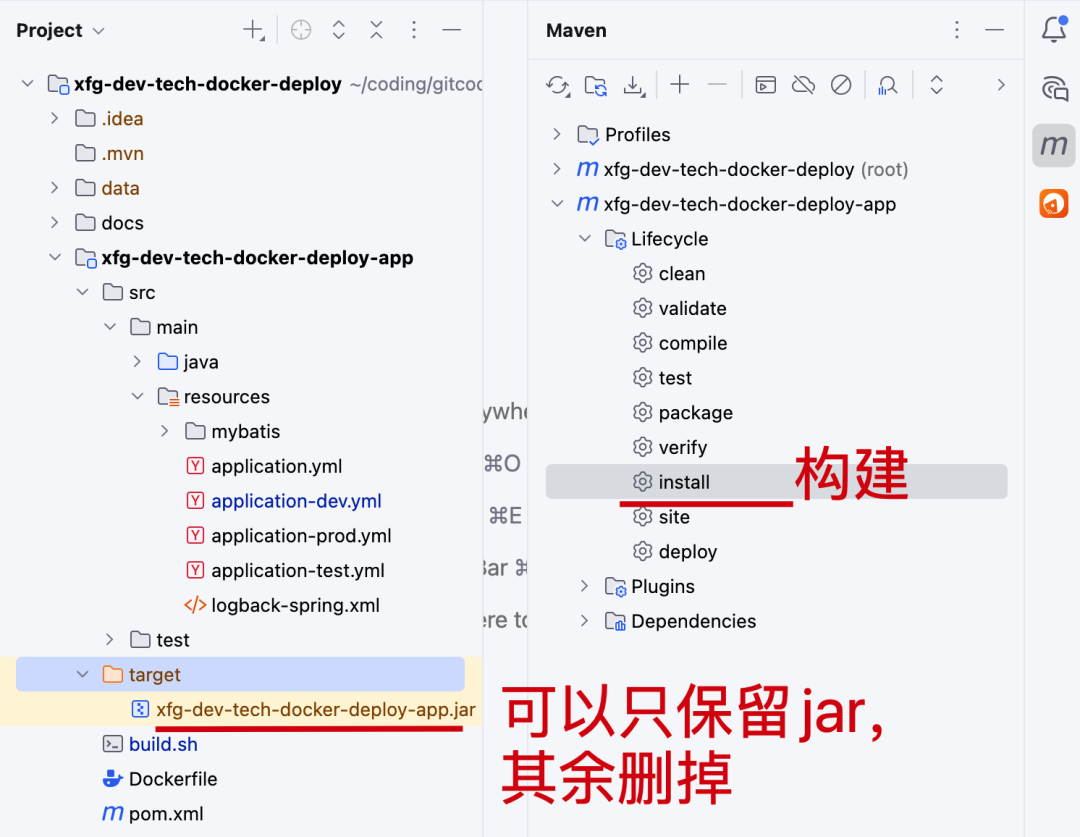Expand xfg-dev-tech-docker-deploy (root) in Maven
This screenshot has width=1080, height=837.
557,169
